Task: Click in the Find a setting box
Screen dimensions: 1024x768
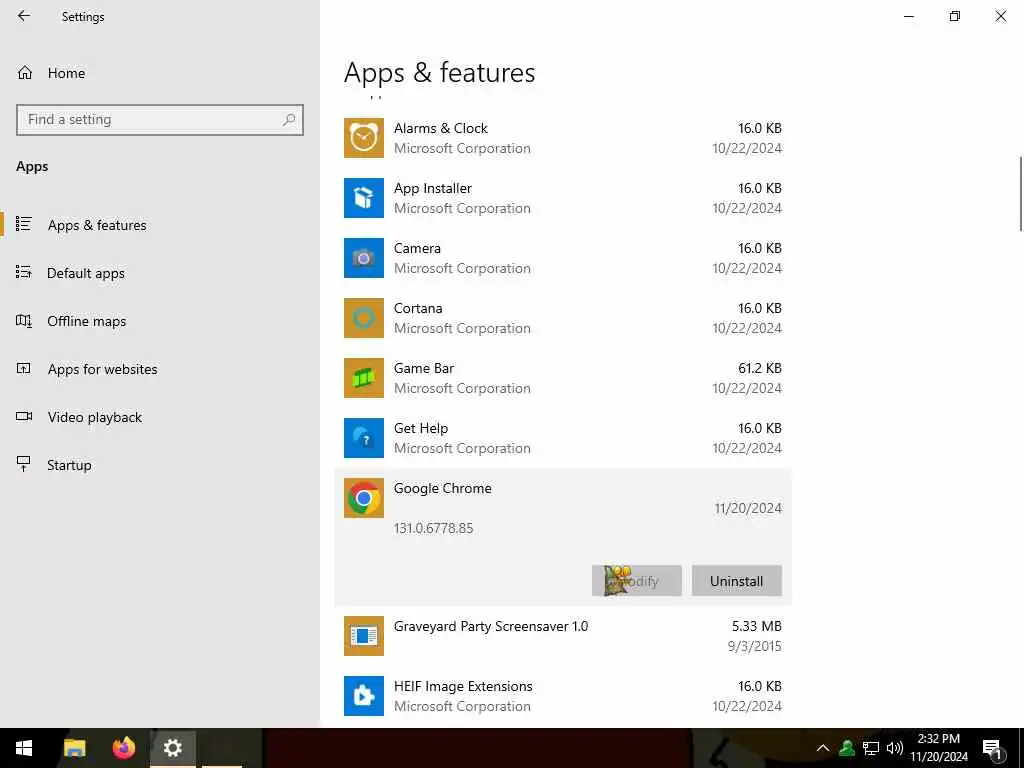Action: click(x=160, y=120)
